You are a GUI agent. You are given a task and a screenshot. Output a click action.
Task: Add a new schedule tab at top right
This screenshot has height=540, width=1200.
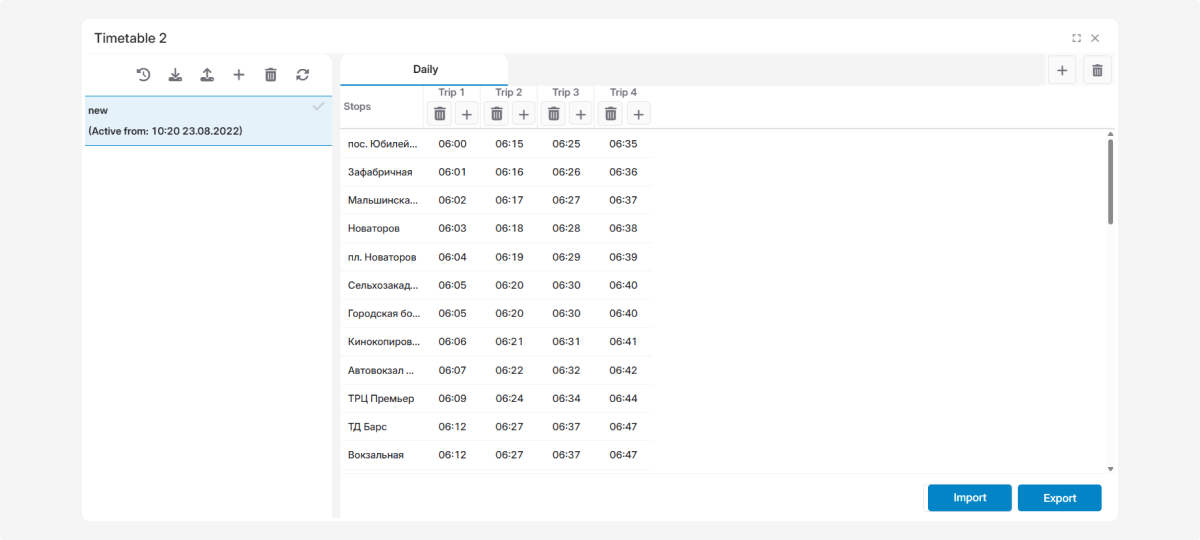coord(1062,70)
